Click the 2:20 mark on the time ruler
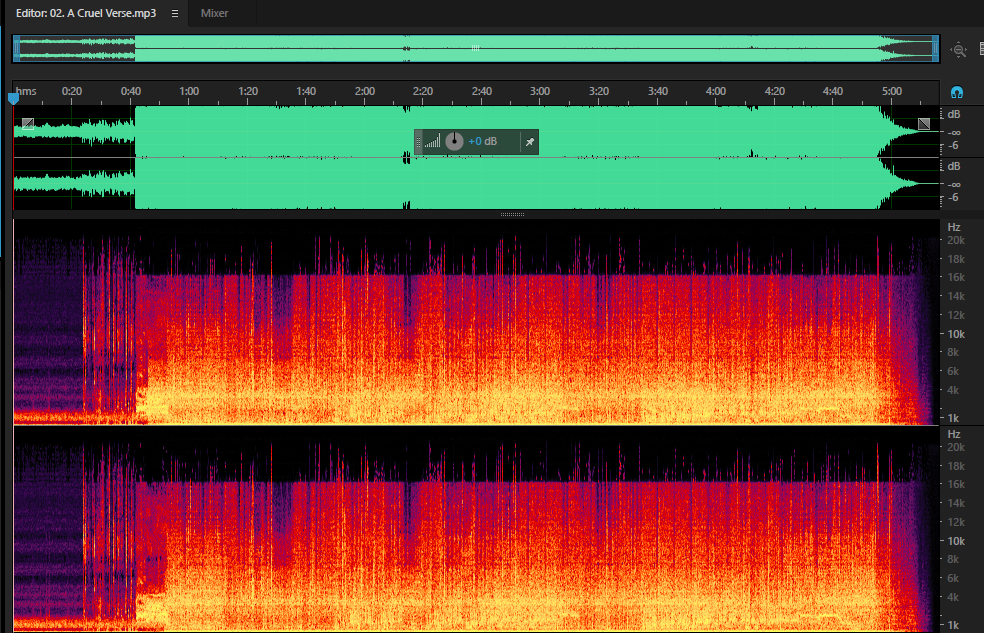The width and height of the screenshot is (984, 633). coord(423,92)
